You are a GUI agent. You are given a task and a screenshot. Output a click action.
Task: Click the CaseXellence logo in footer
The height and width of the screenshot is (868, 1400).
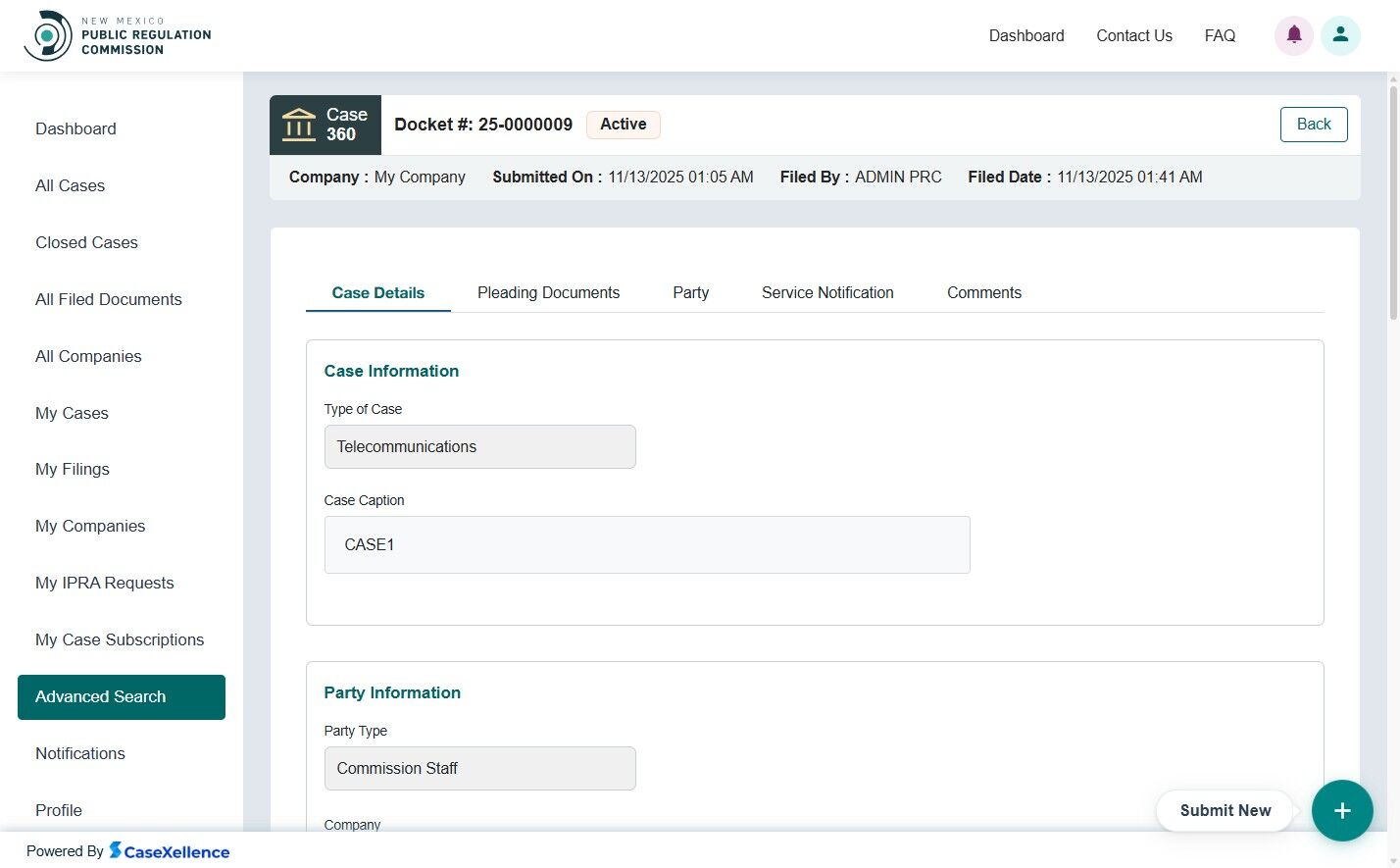tap(170, 850)
